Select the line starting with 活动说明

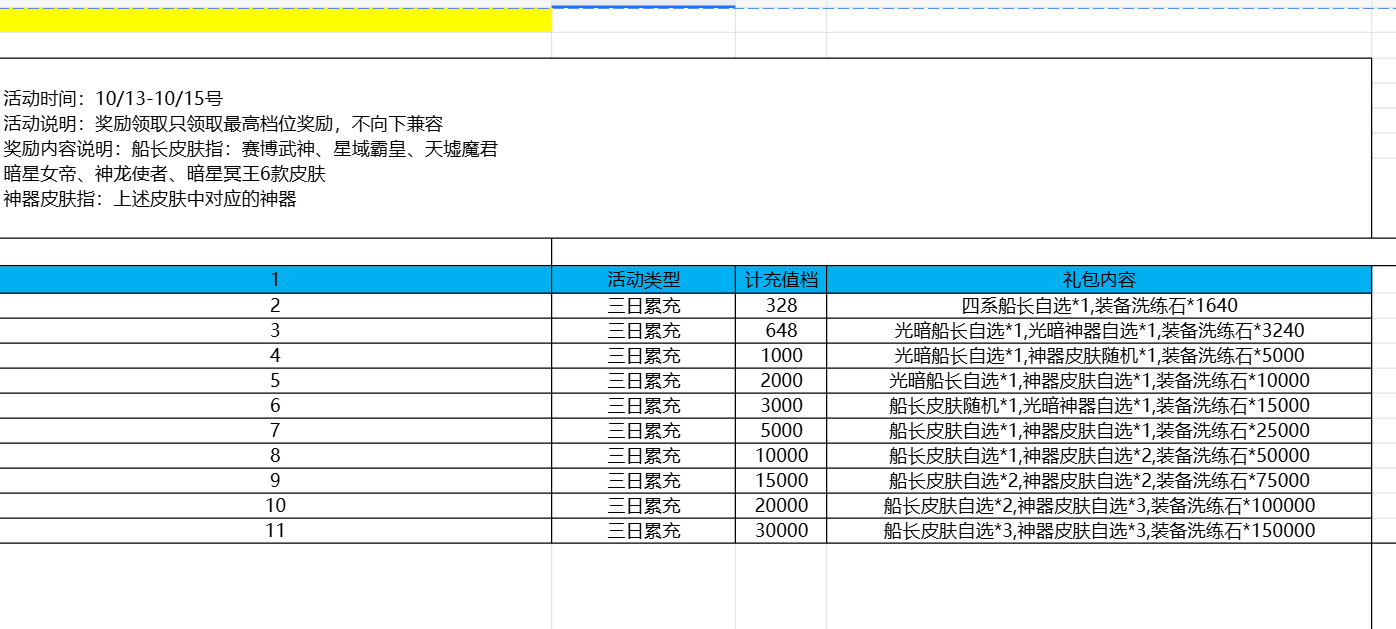click(x=223, y=124)
